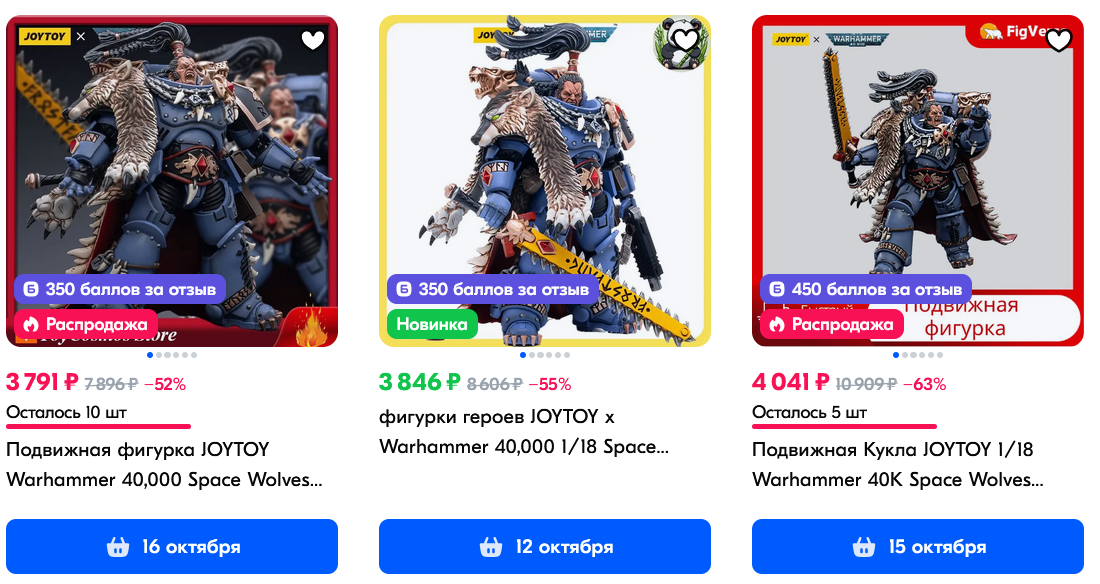Add the 4 041 ₽ figure to favorites
1100x584 pixels.
click(x=1059, y=41)
